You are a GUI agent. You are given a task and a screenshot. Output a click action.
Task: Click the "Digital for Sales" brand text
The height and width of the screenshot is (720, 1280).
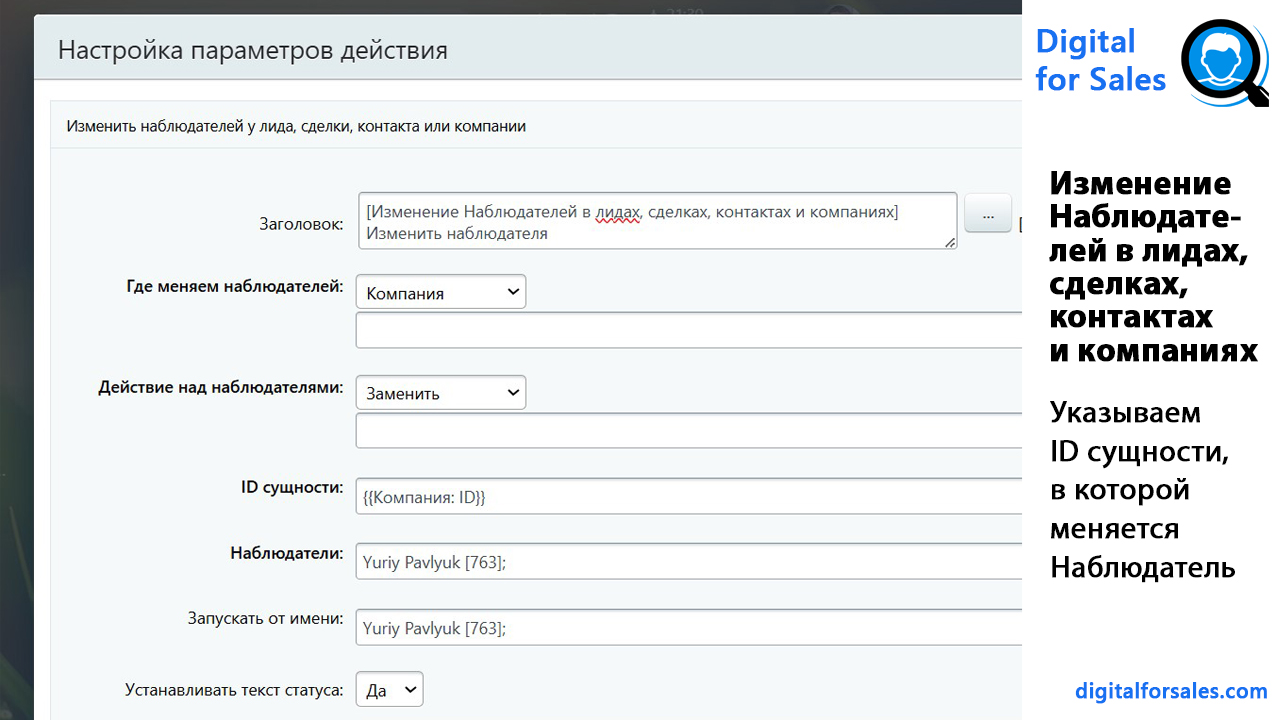(x=1100, y=60)
